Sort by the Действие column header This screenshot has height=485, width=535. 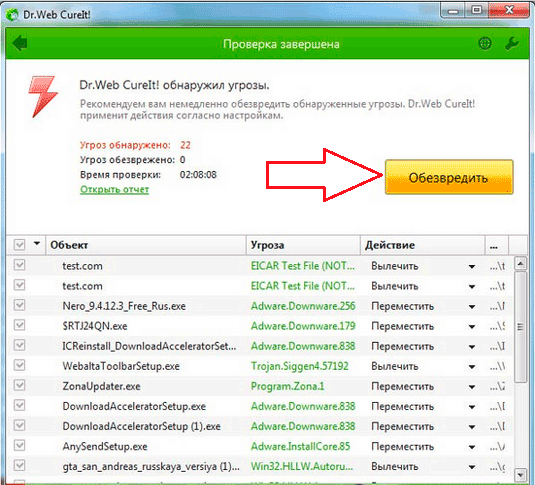pos(422,245)
